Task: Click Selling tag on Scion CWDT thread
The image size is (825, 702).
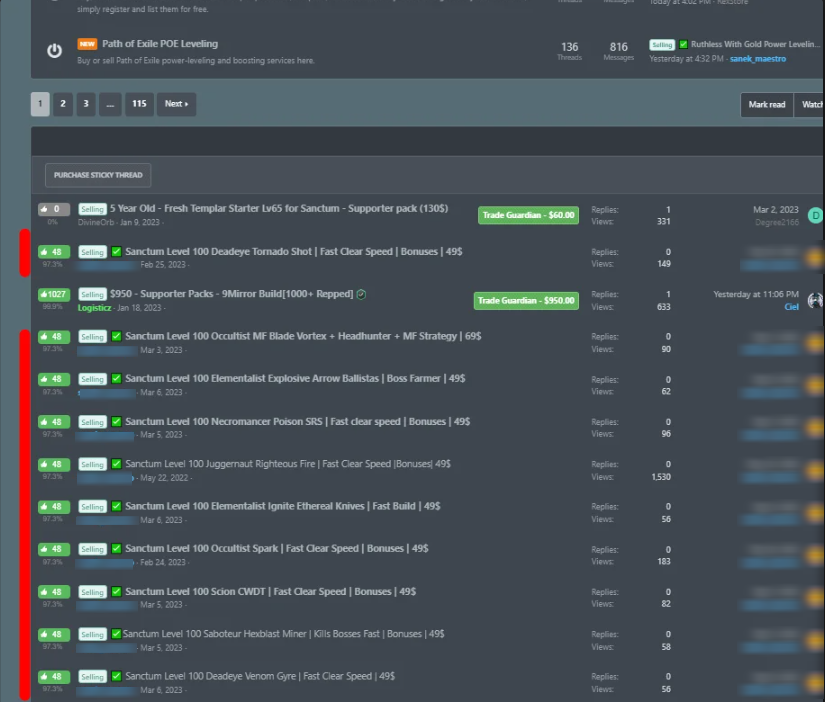Action: 93,592
